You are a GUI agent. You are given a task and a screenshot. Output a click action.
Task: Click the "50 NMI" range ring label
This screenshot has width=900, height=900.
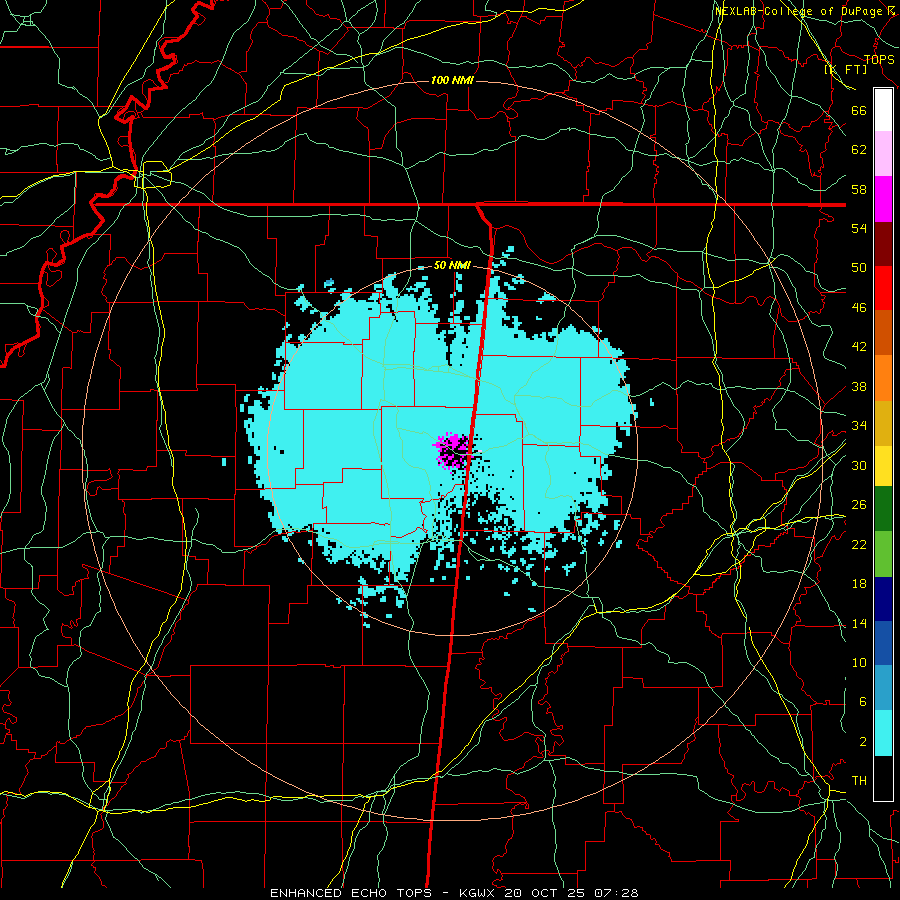tap(452, 265)
